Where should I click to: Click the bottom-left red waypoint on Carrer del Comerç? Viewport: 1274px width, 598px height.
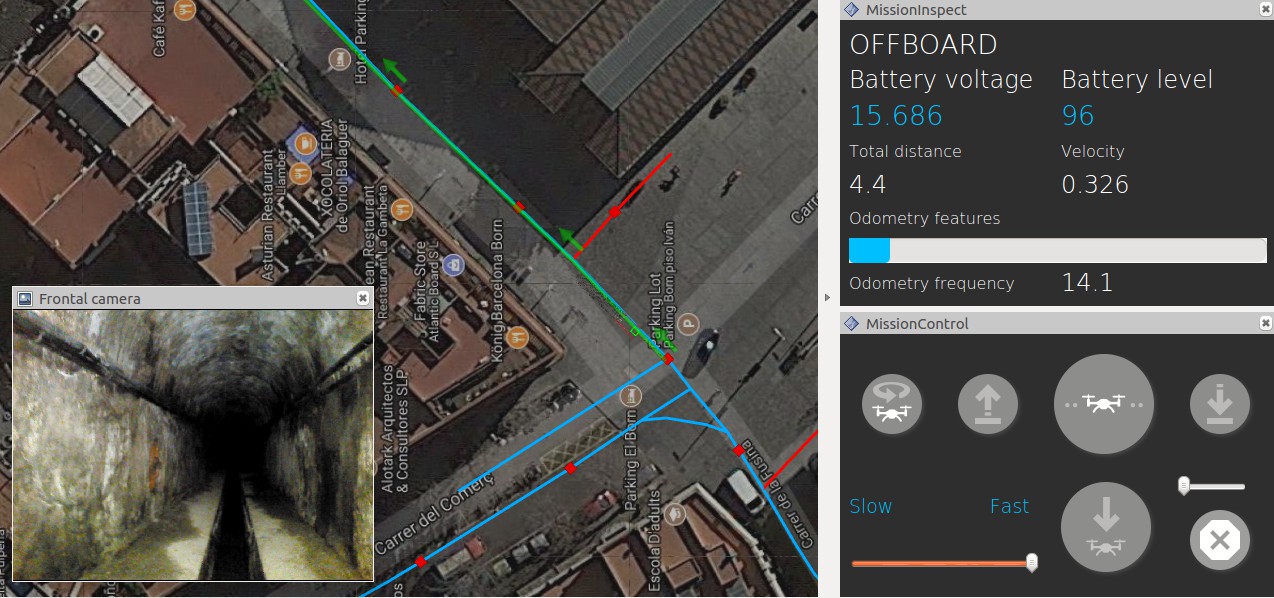point(420,562)
